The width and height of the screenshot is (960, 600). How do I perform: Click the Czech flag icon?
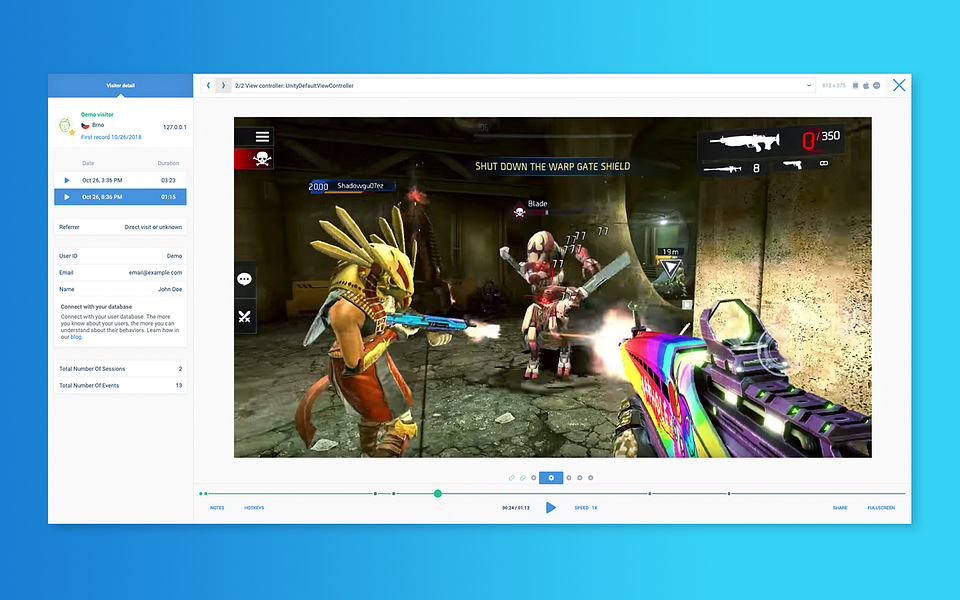[x=85, y=125]
